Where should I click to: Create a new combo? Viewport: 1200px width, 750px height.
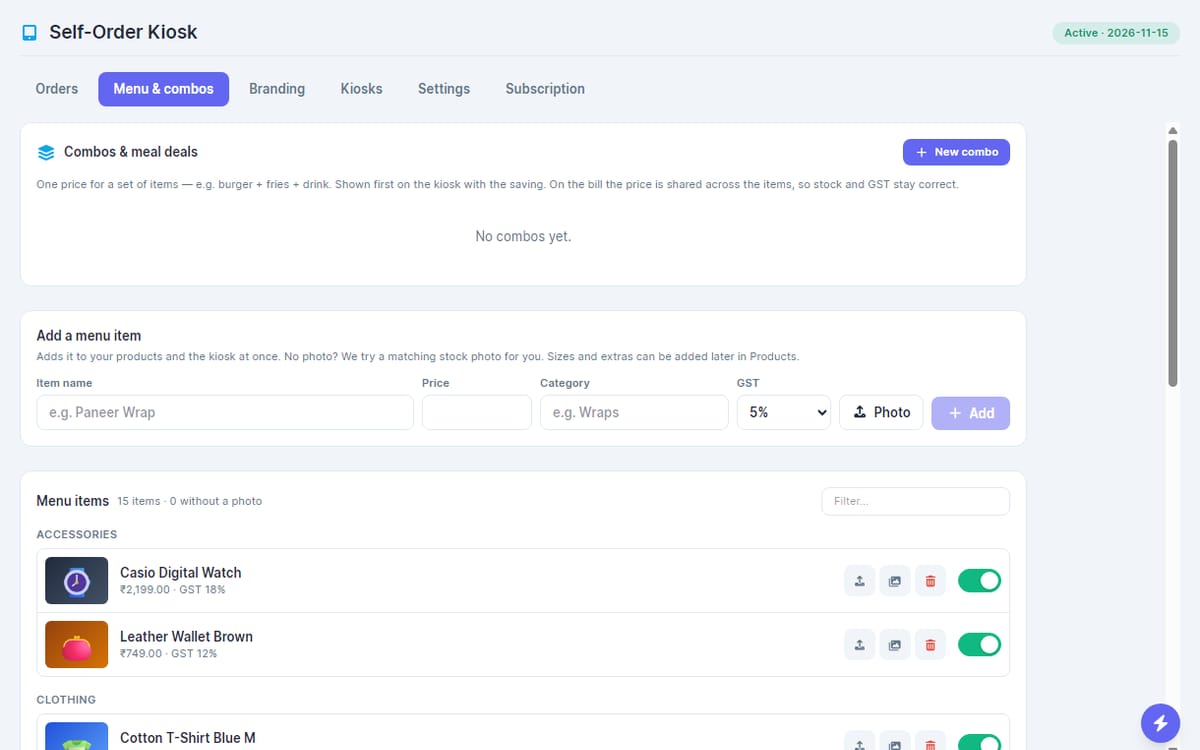tap(956, 152)
